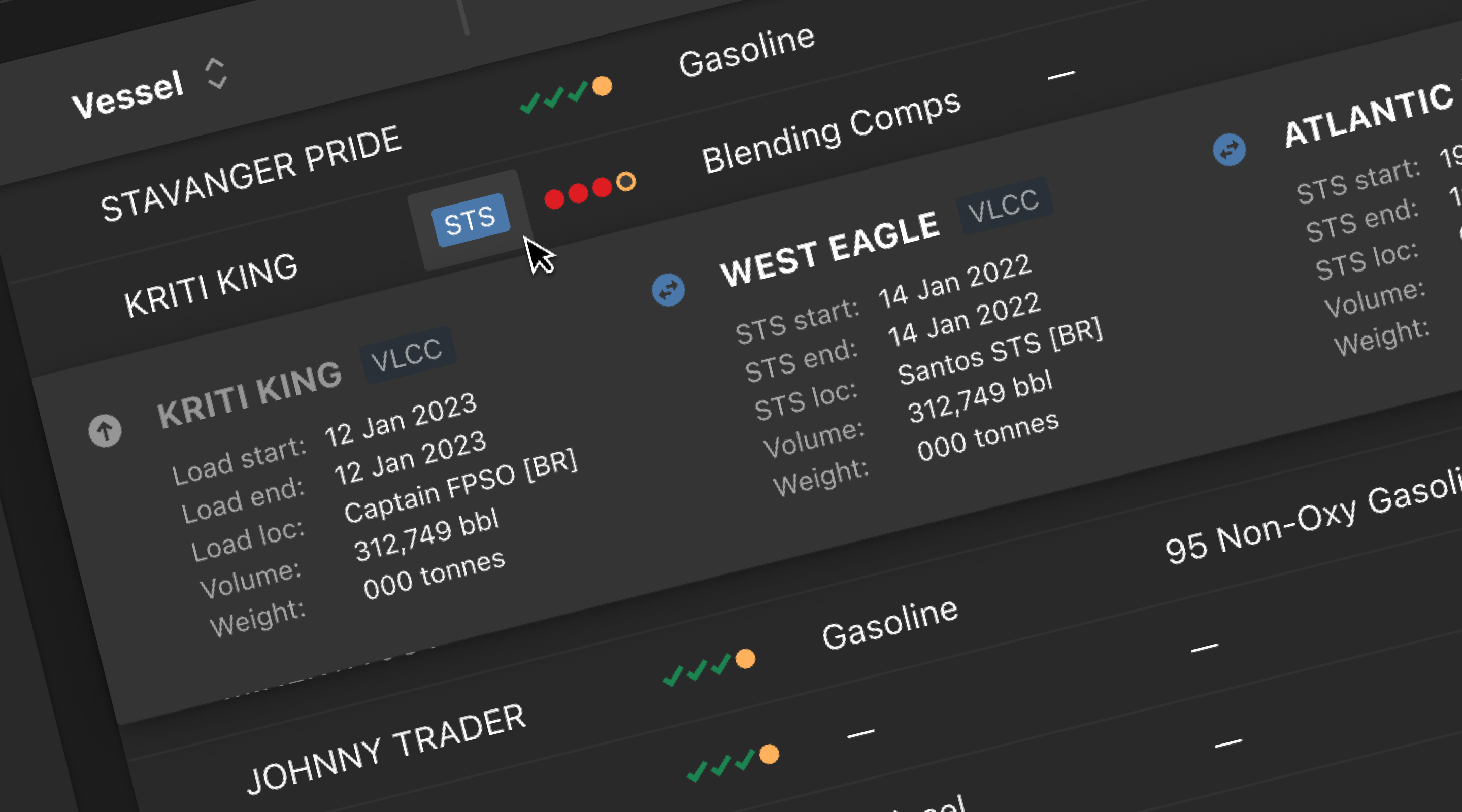Click the orange status dot on STAVANGER PRIDE row
1462x812 pixels.
[x=602, y=86]
